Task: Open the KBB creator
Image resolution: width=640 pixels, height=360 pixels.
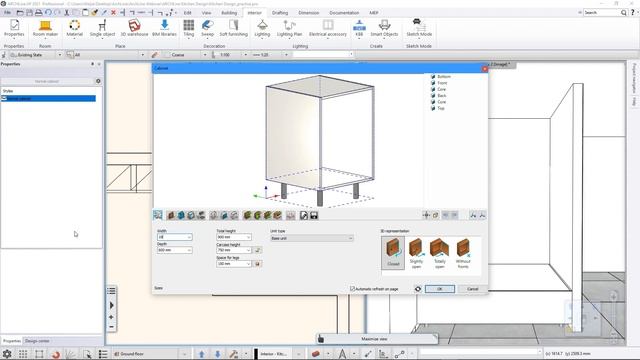Action: pos(359,28)
